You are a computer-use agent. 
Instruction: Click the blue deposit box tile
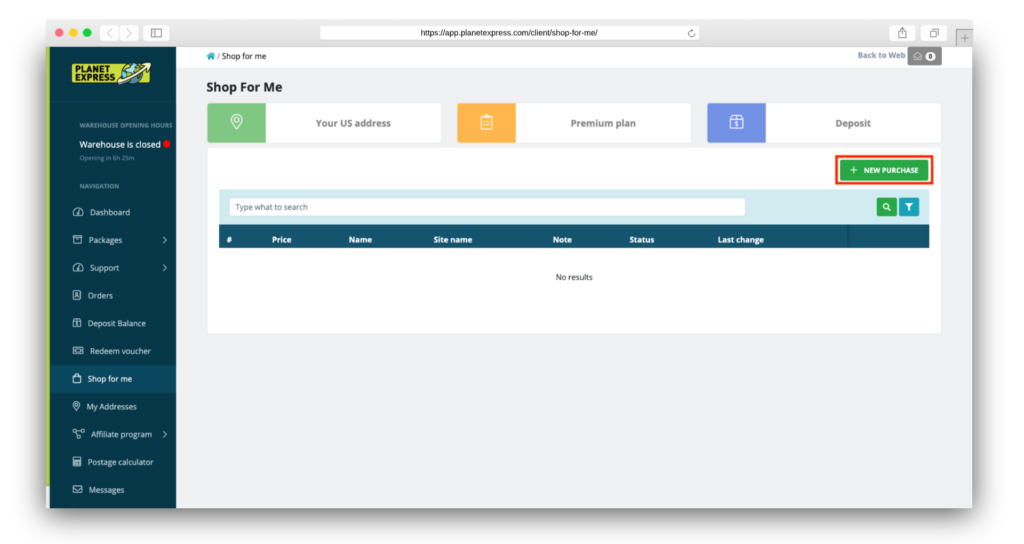[x=737, y=123]
